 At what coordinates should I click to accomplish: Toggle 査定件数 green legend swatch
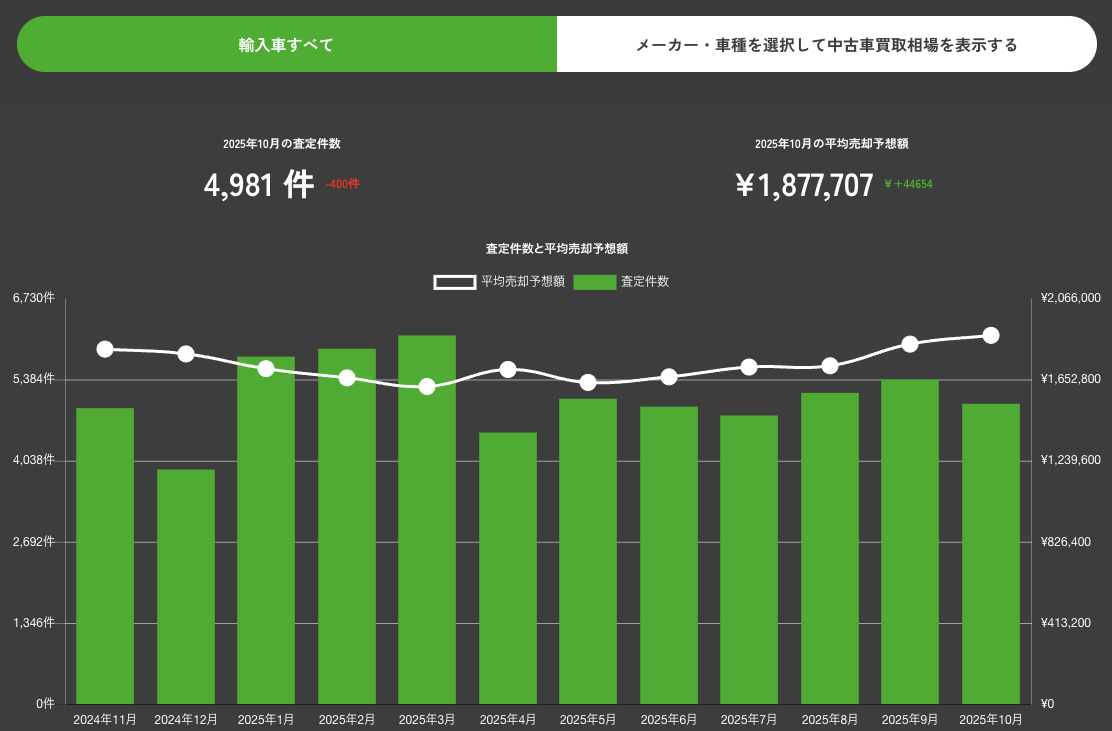[x=595, y=282]
